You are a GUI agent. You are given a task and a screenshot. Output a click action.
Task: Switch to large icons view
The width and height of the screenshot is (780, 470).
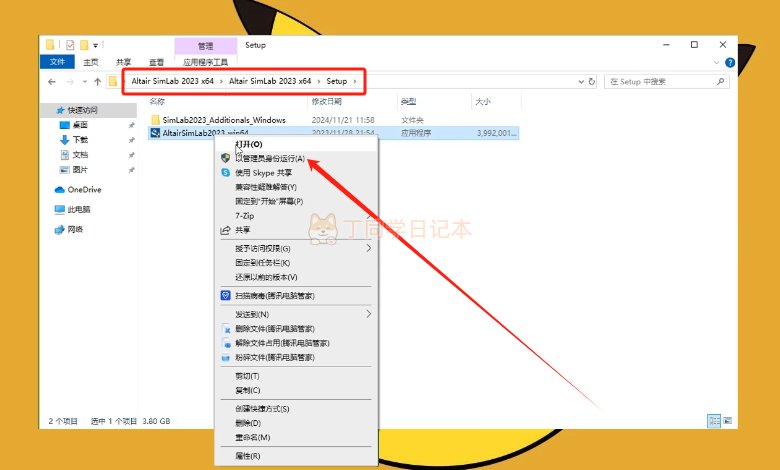[727, 421]
